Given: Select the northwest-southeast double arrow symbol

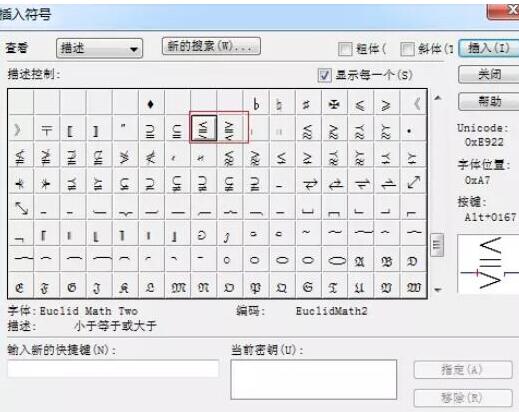Looking at the screenshot, I should pyautogui.click(x=22, y=208).
